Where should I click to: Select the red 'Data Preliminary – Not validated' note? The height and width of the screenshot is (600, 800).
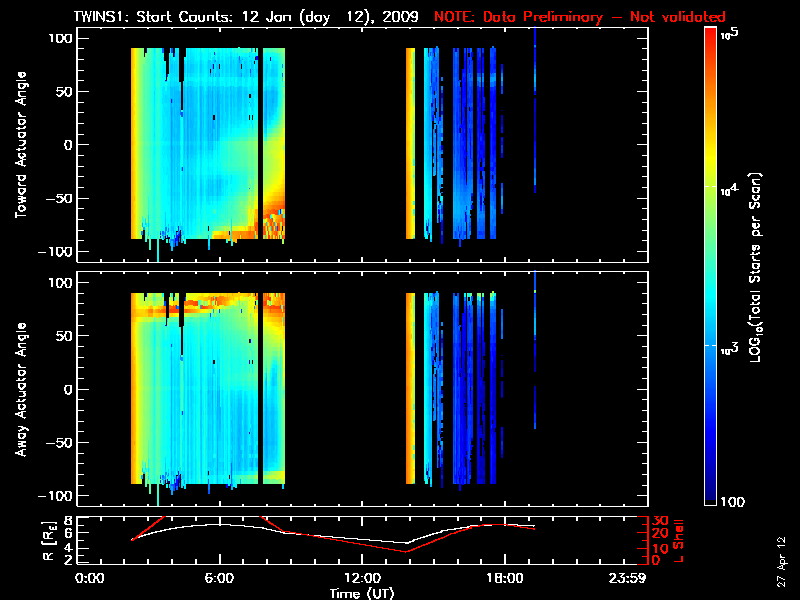[580, 17]
